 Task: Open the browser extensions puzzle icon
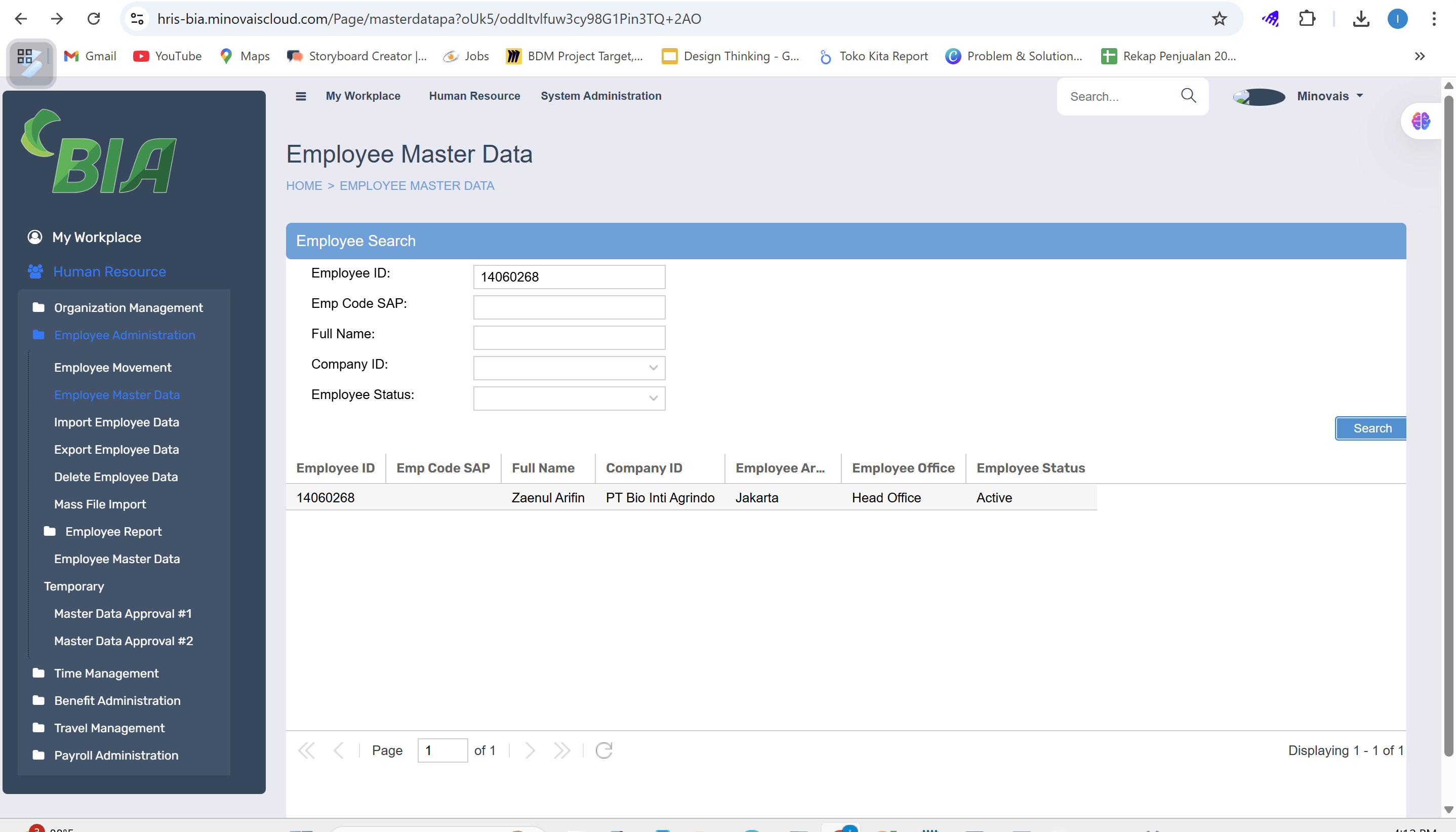tap(1307, 19)
